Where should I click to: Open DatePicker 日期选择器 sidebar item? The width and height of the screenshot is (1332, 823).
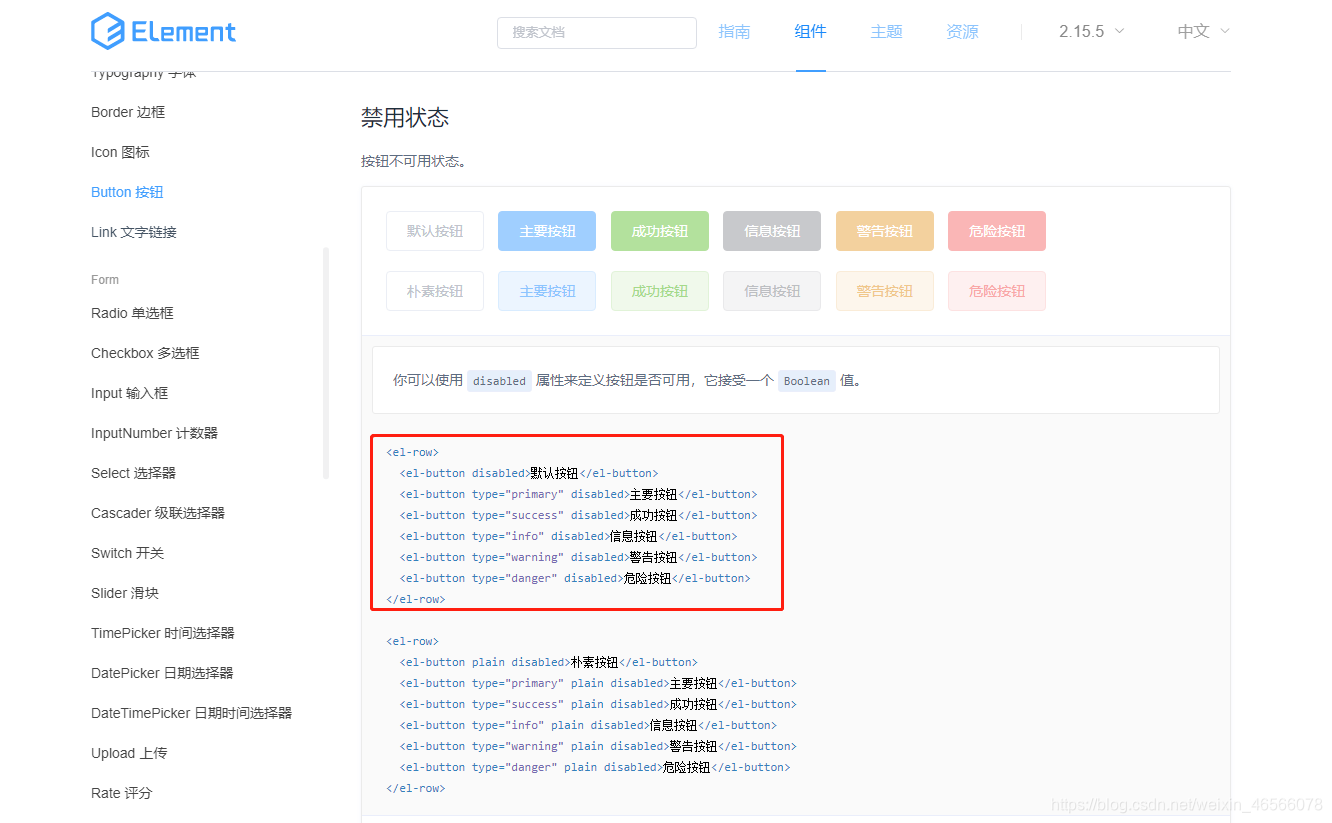pyautogui.click(x=162, y=673)
